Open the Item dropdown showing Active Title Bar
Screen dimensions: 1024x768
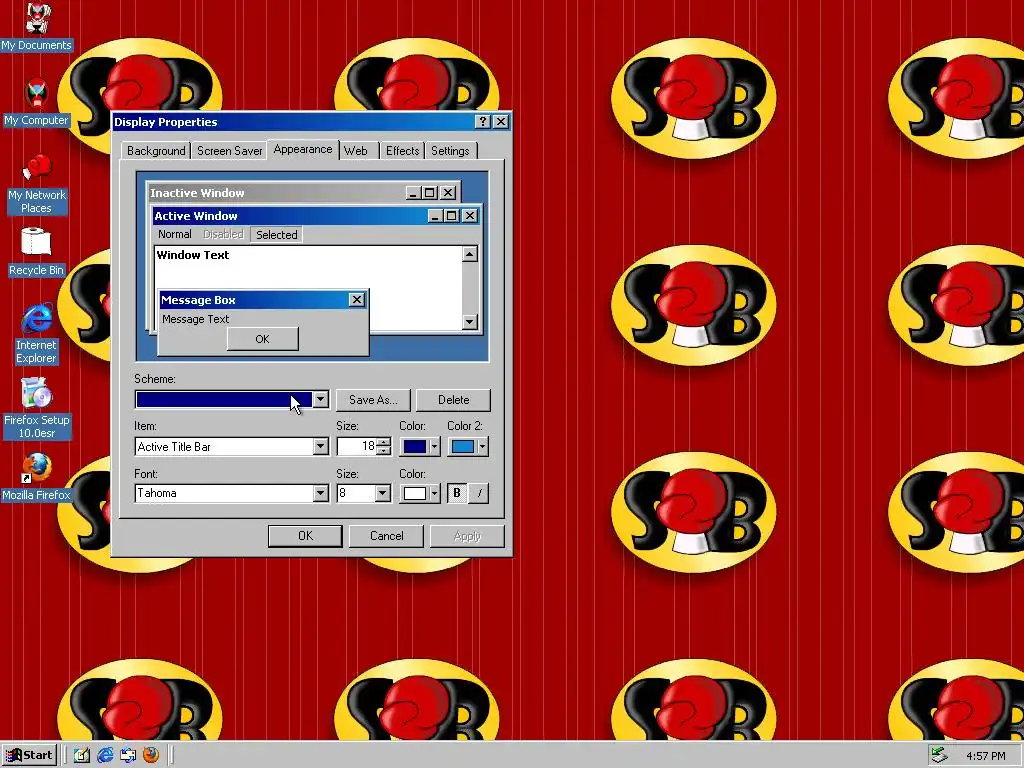(x=320, y=446)
